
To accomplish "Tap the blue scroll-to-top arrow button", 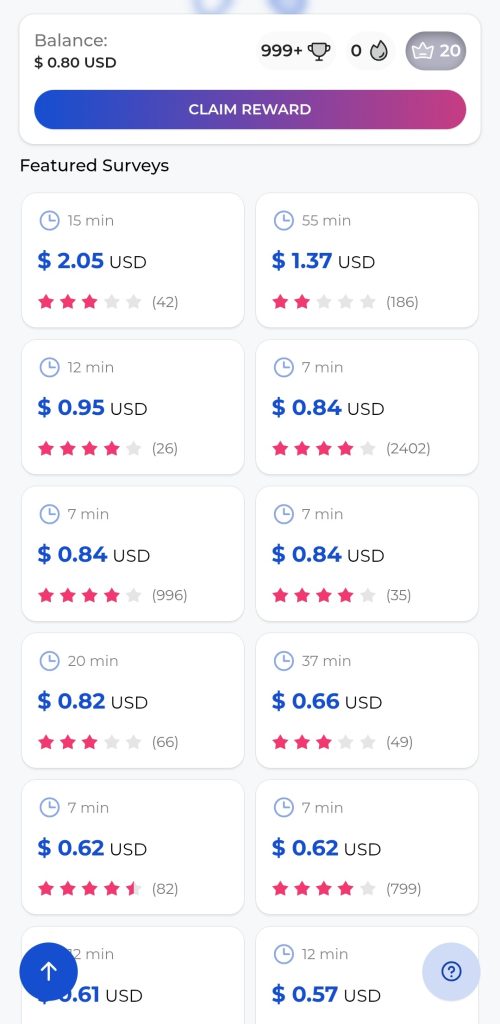I will (49, 971).
